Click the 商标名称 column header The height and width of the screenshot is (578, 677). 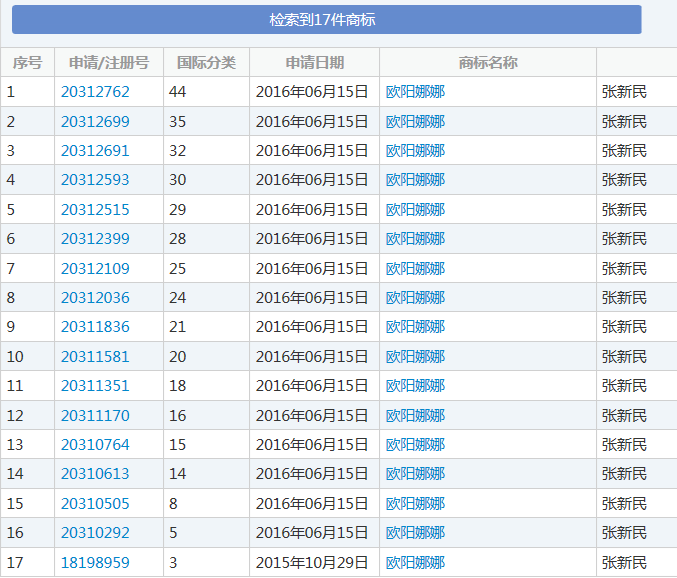pos(488,63)
